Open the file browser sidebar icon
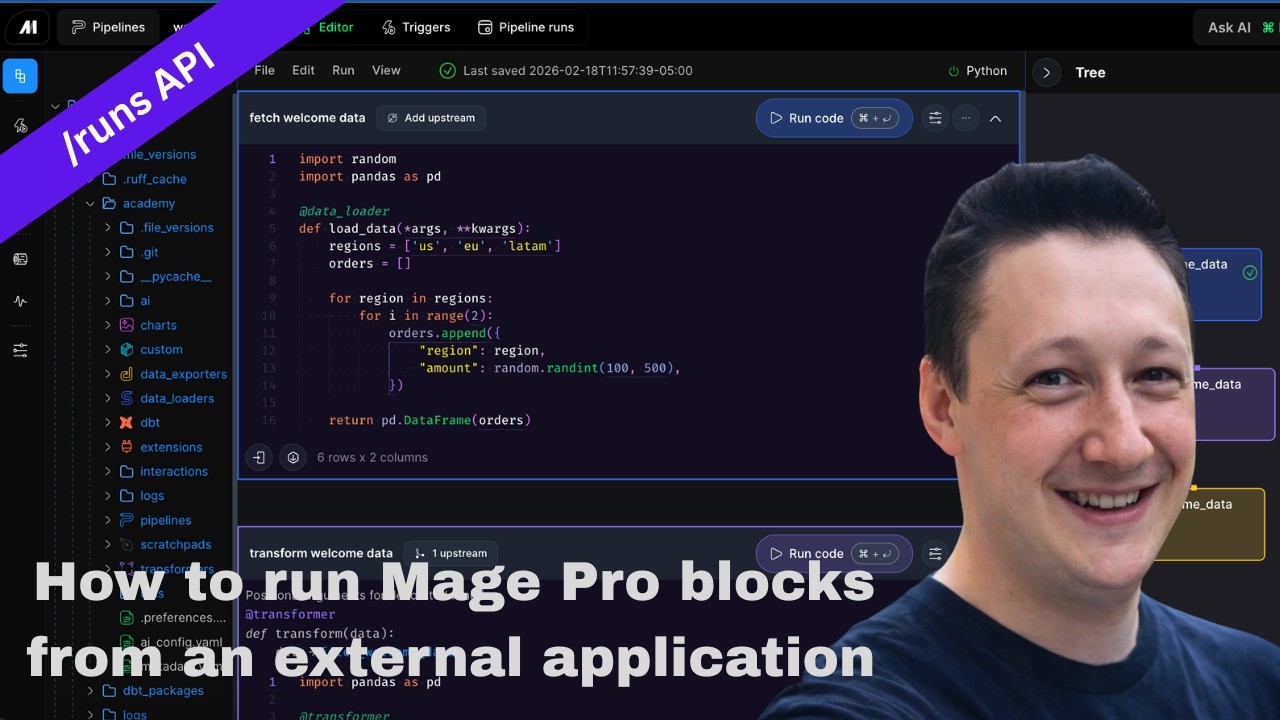The width and height of the screenshot is (1280, 720). [x=20, y=76]
